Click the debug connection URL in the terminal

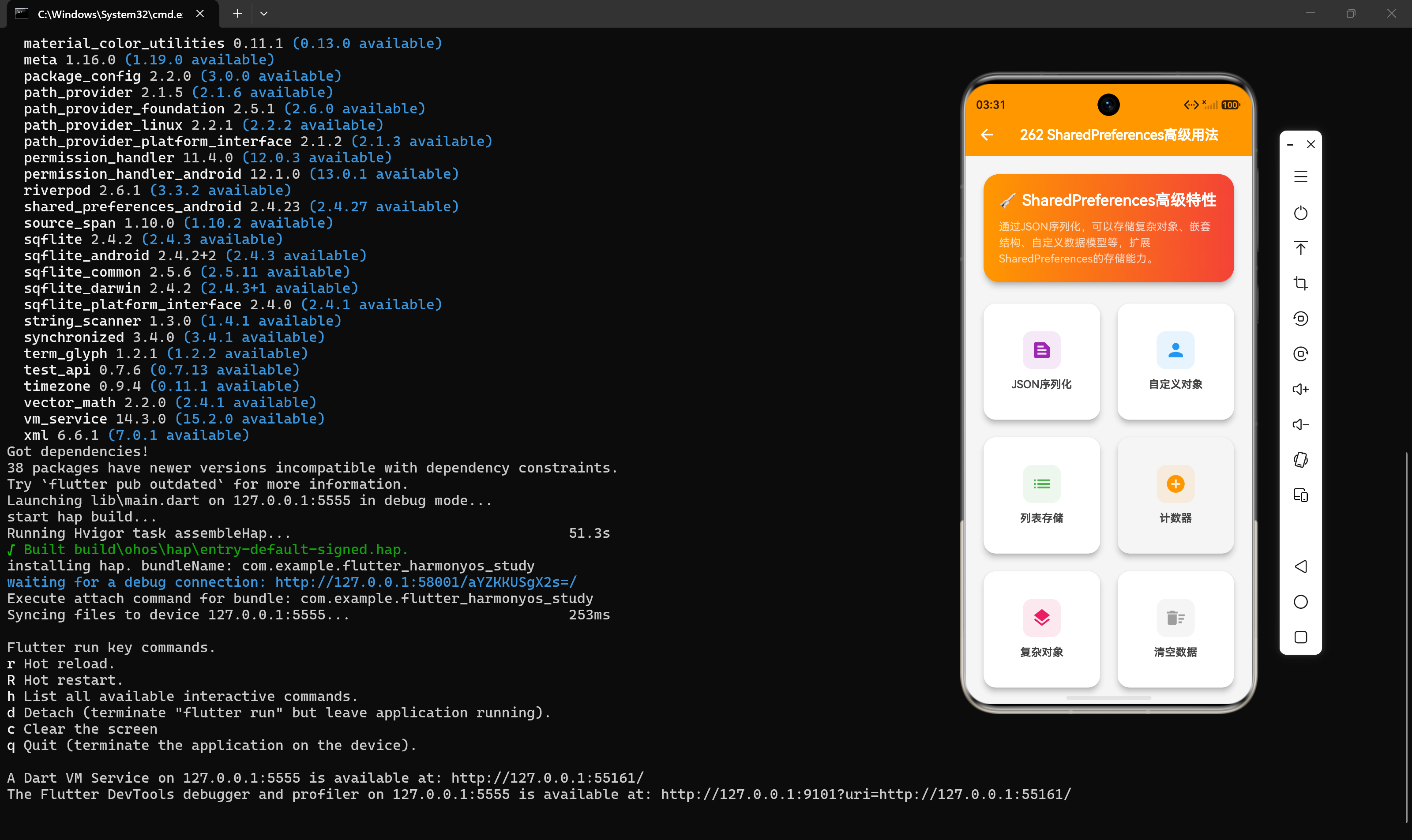(426, 582)
